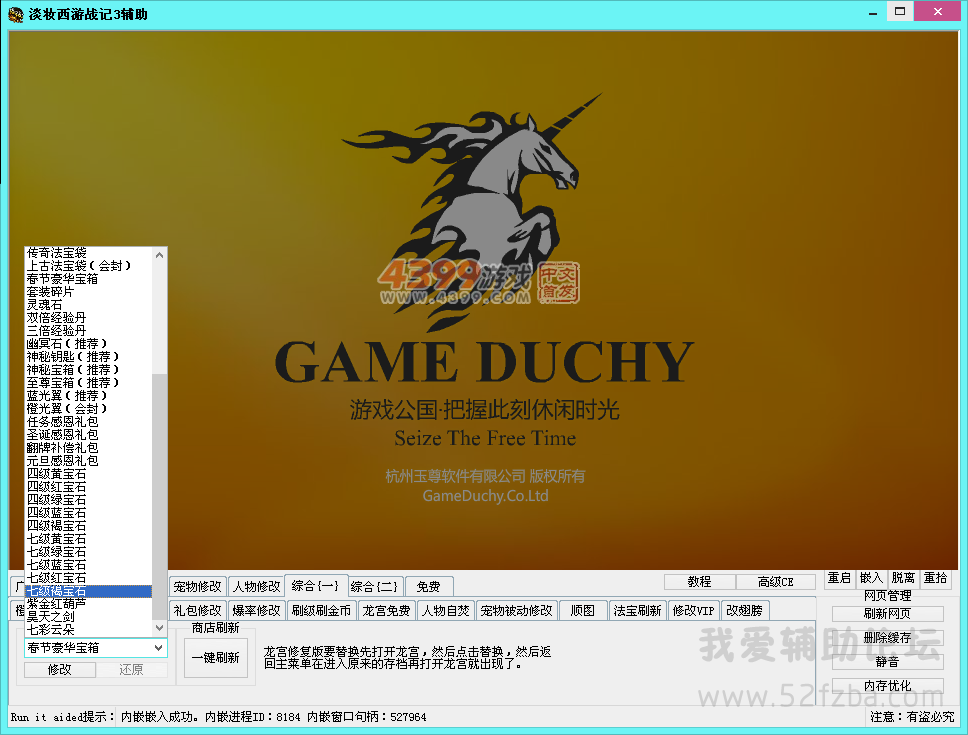Click the 删除缓存 button

click(x=888, y=637)
